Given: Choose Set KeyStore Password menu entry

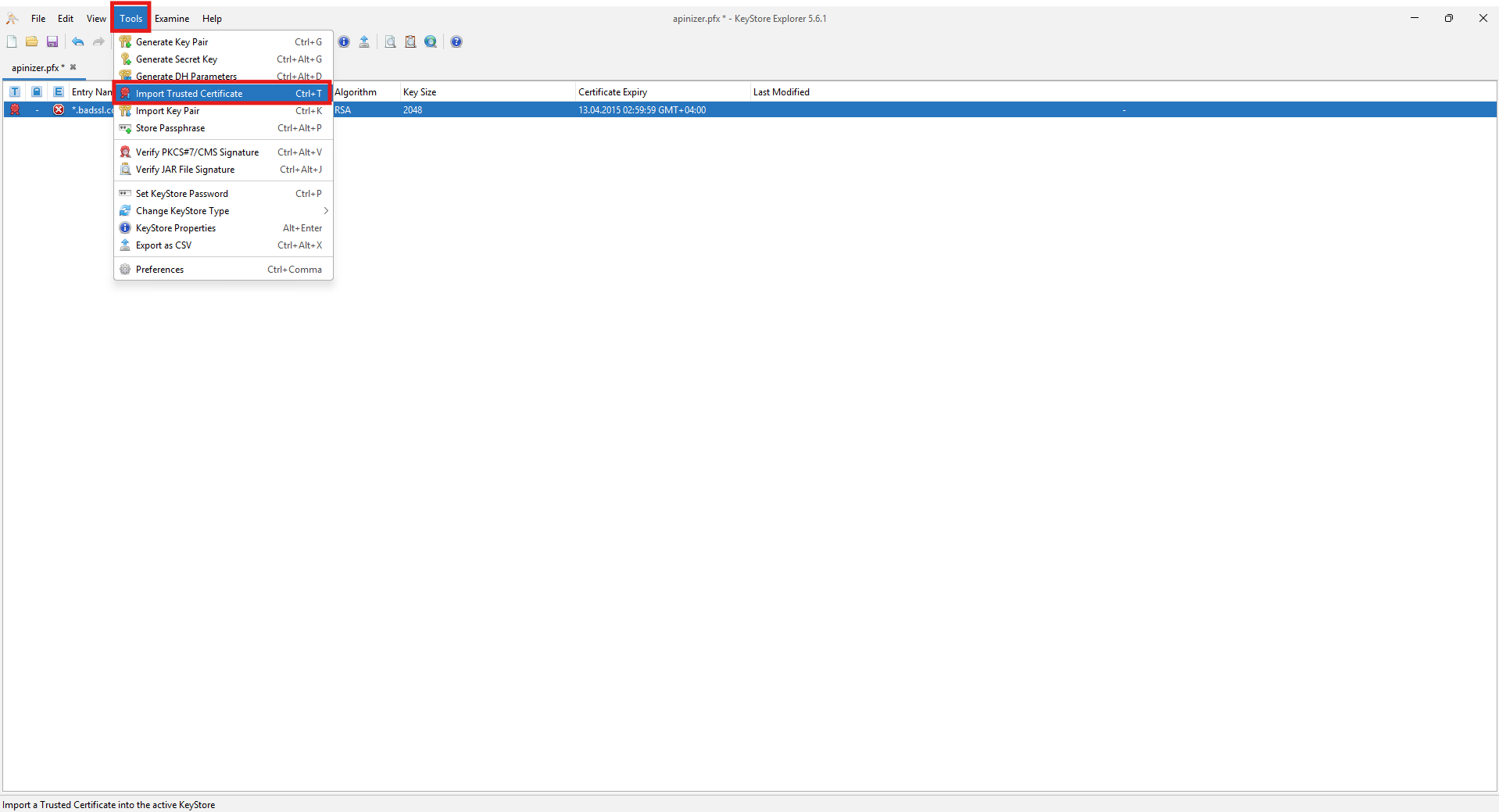Looking at the screenshot, I should [224, 194].
